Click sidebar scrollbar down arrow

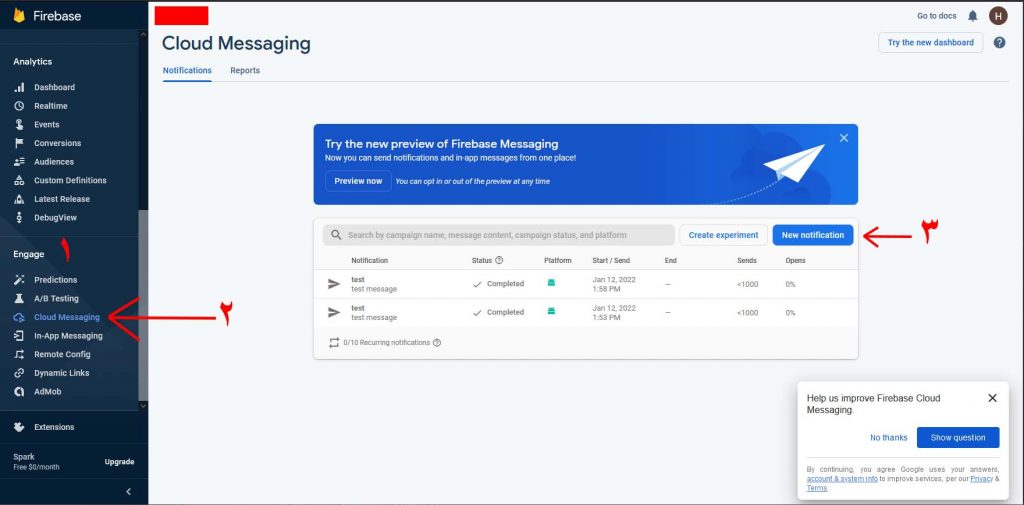tap(143, 406)
